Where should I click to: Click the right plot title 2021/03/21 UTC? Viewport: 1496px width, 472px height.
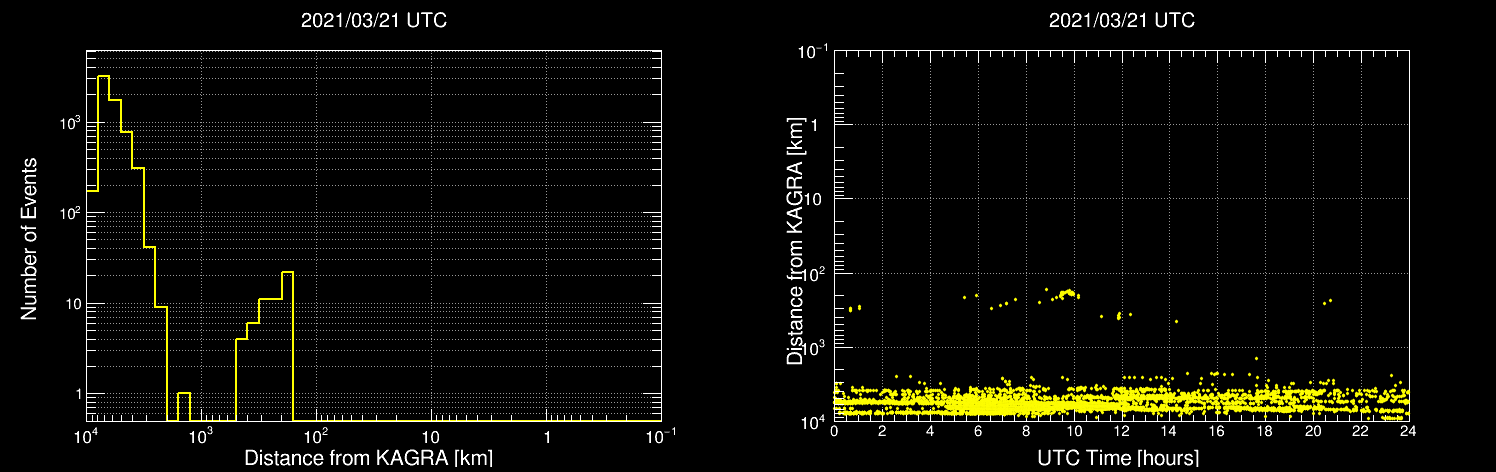pyautogui.click(x=1121, y=21)
